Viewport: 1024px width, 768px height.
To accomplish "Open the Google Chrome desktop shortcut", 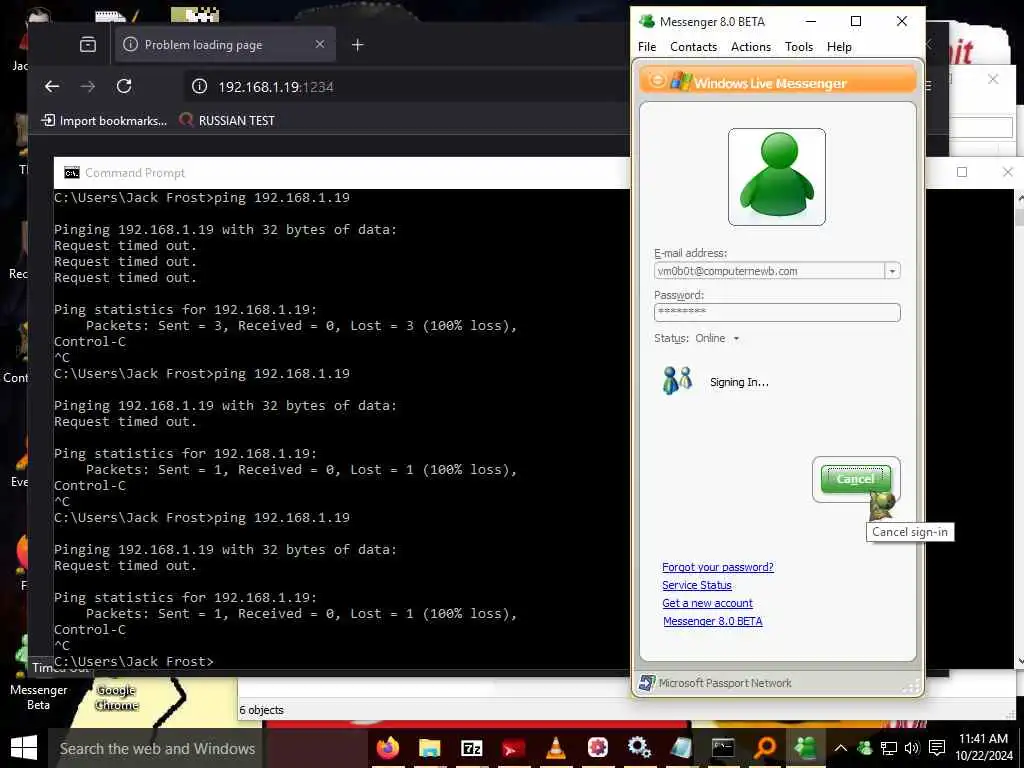I will click(x=117, y=696).
